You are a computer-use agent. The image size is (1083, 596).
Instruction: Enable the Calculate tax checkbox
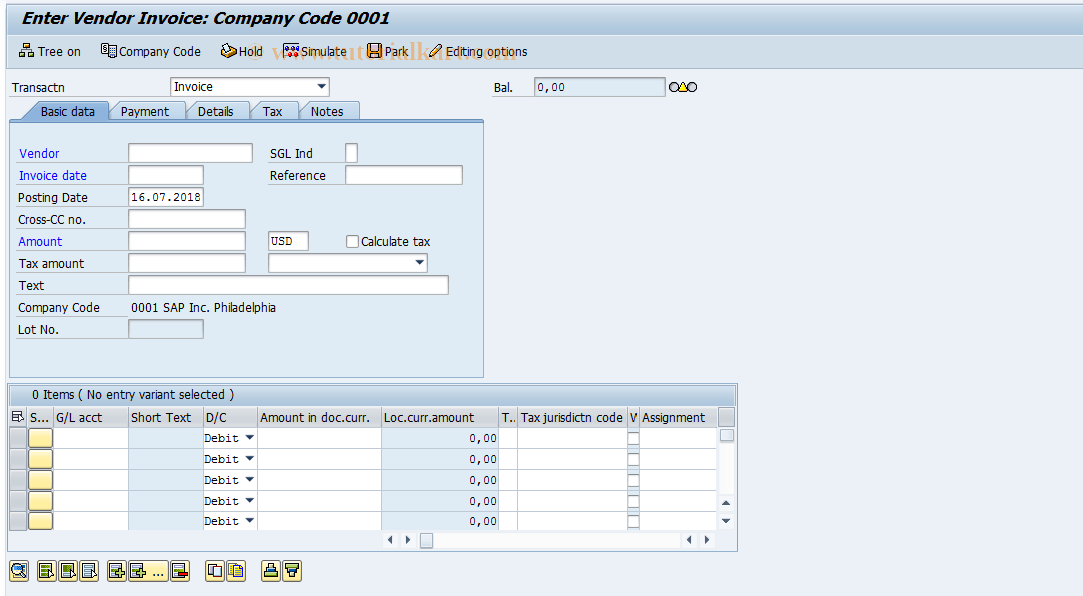[x=352, y=241]
